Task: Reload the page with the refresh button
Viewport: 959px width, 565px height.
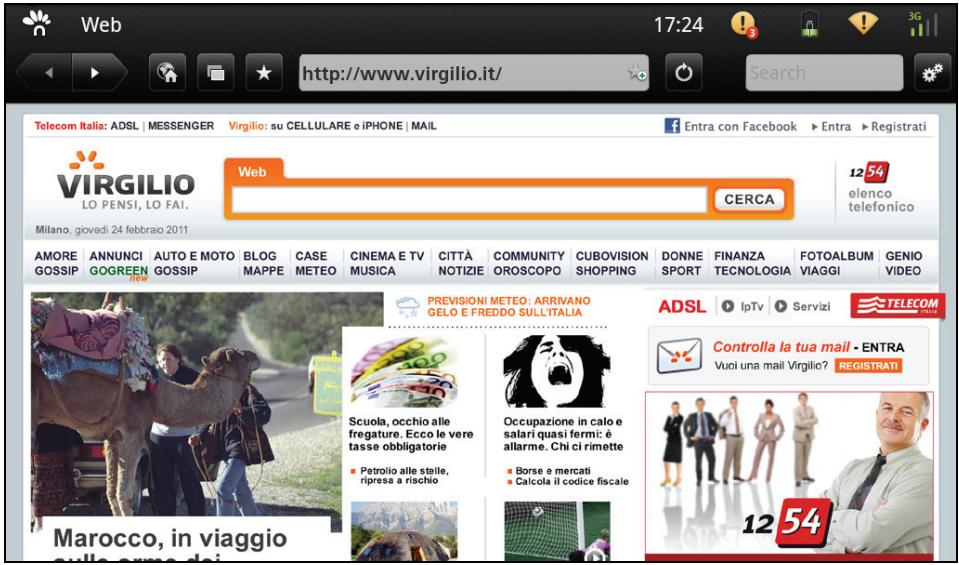Action: coord(684,73)
